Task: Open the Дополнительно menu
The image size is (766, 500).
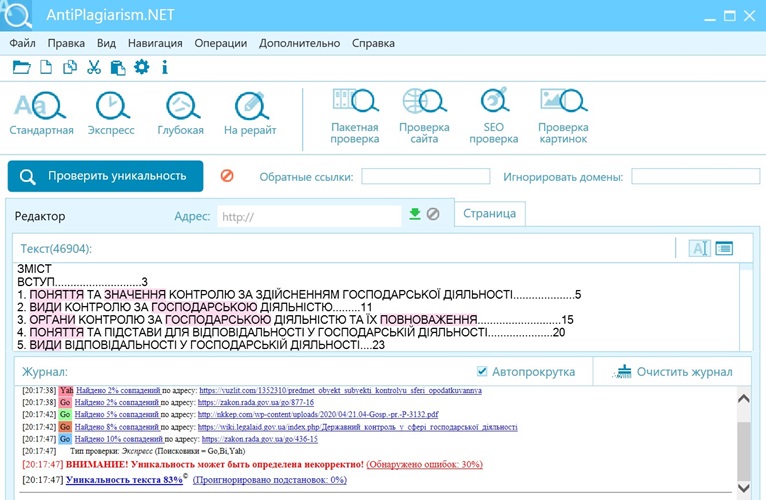Action: pyautogui.click(x=299, y=43)
